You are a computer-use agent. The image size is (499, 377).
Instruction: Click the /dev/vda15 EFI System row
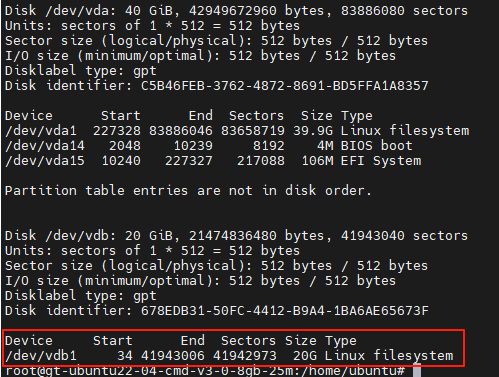click(x=213, y=161)
